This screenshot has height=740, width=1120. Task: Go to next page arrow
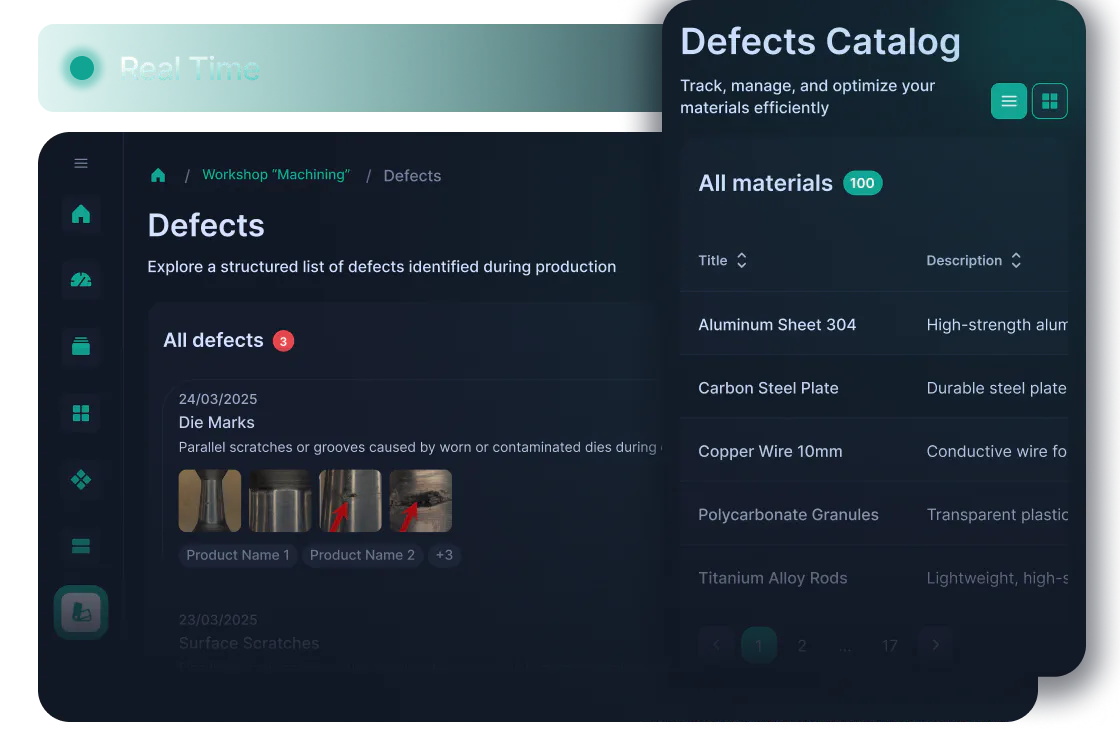pyautogui.click(x=935, y=645)
